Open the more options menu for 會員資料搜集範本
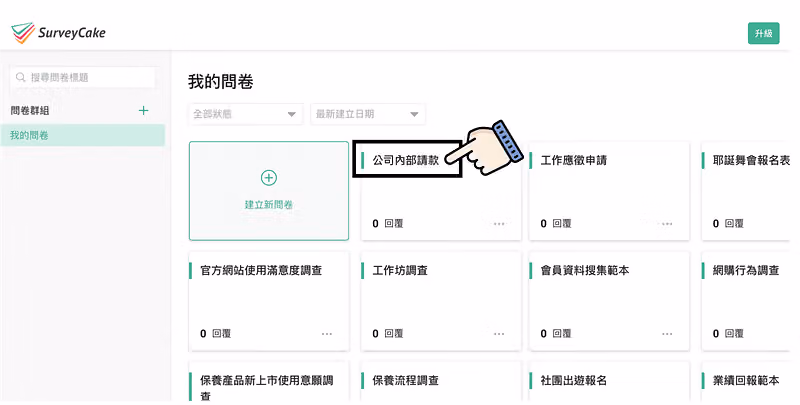 coord(667,334)
